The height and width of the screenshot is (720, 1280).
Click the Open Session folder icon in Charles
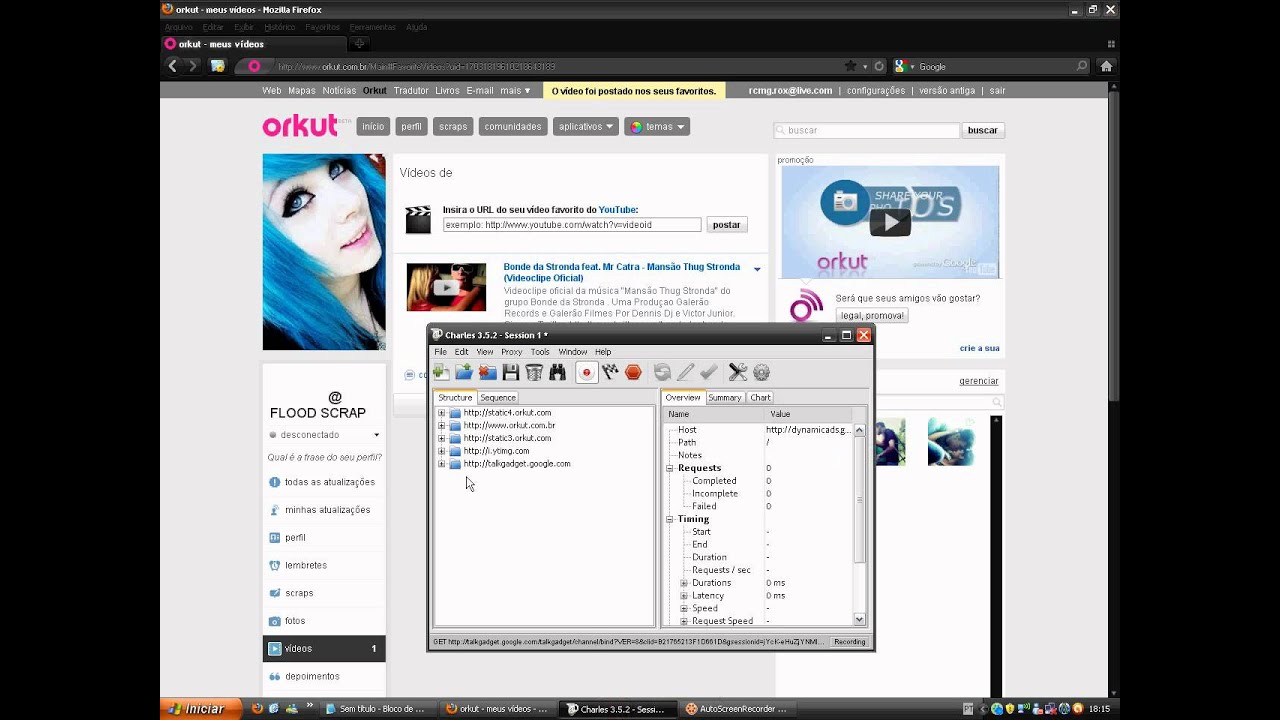tap(464, 372)
